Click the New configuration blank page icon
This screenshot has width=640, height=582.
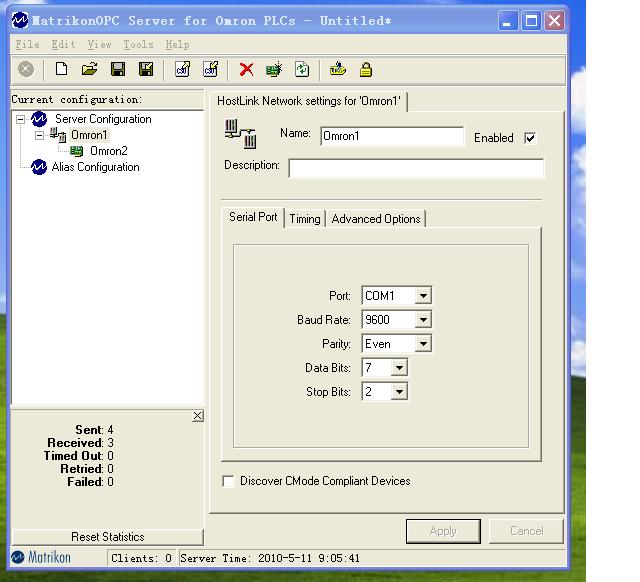[x=61, y=69]
